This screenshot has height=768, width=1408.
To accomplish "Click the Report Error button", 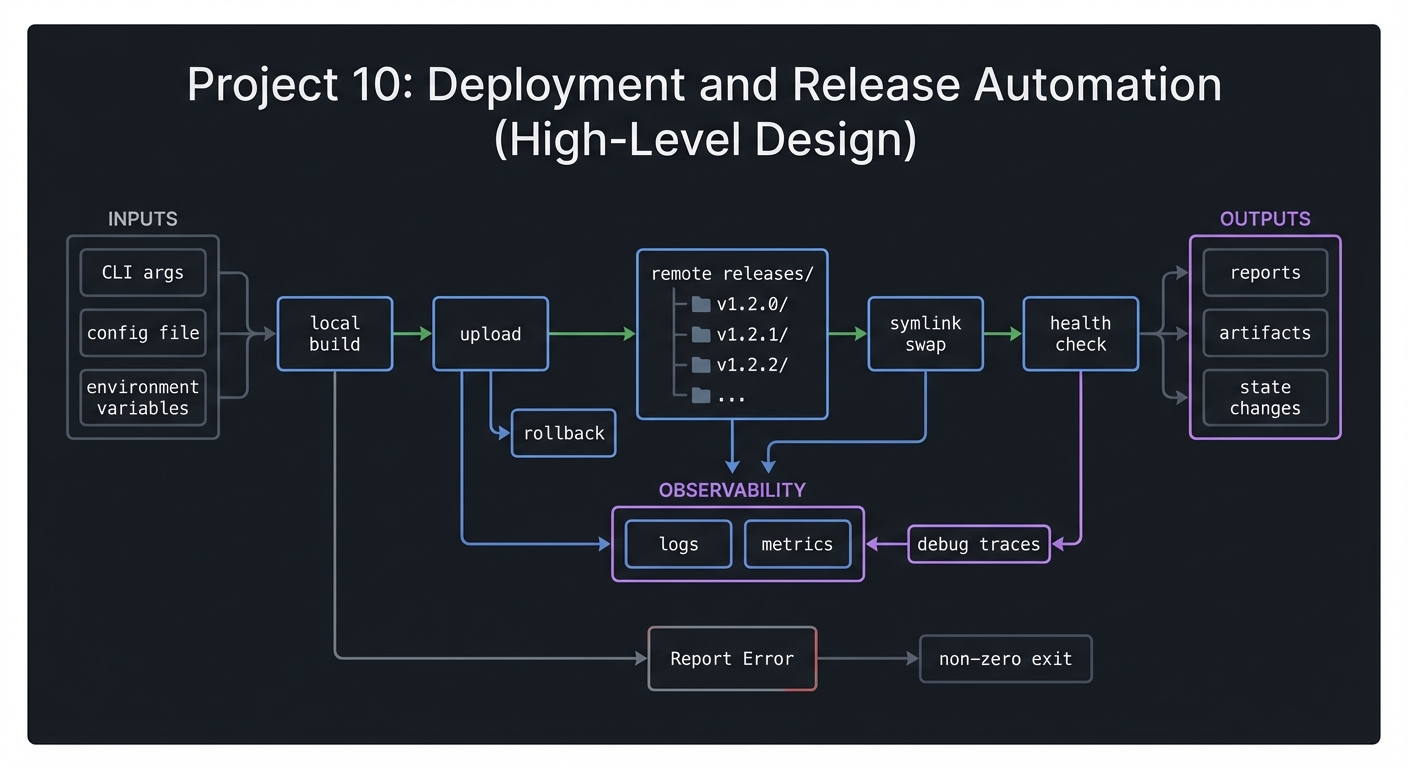I will (732, 658).
